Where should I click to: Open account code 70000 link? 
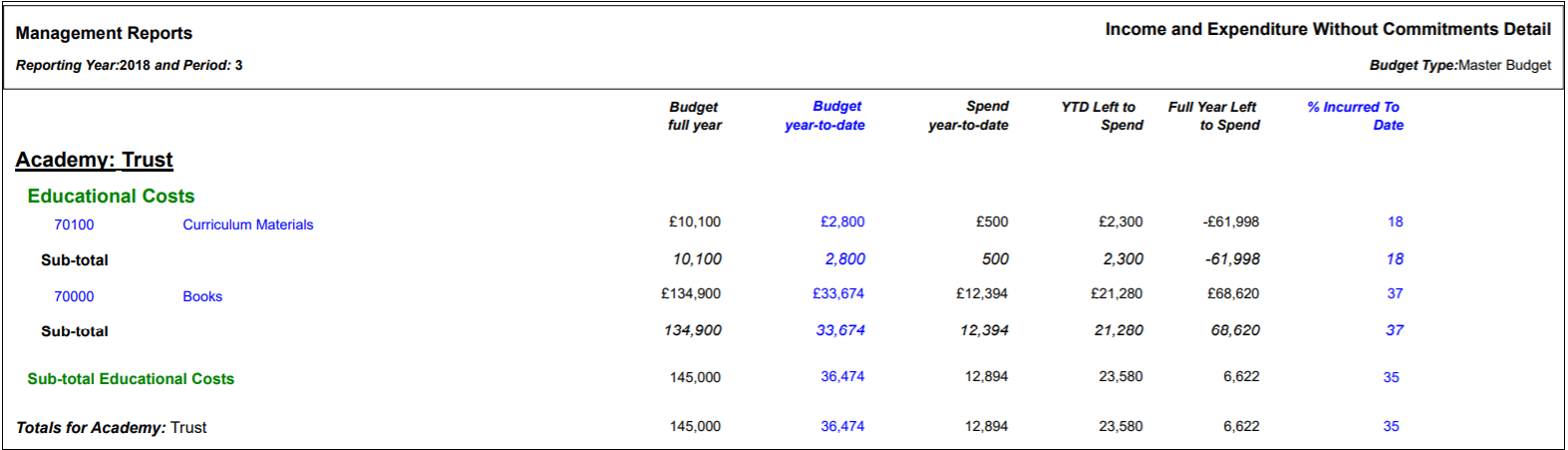pyautogui.click(x=74, y=296)
